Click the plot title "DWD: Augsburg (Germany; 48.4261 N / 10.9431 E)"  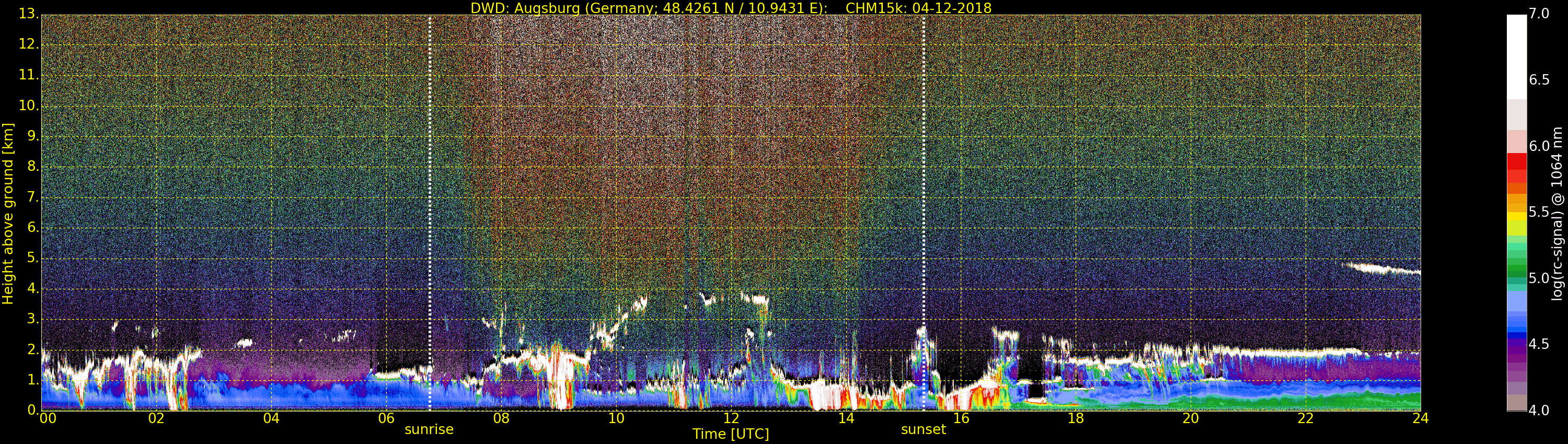649,8
